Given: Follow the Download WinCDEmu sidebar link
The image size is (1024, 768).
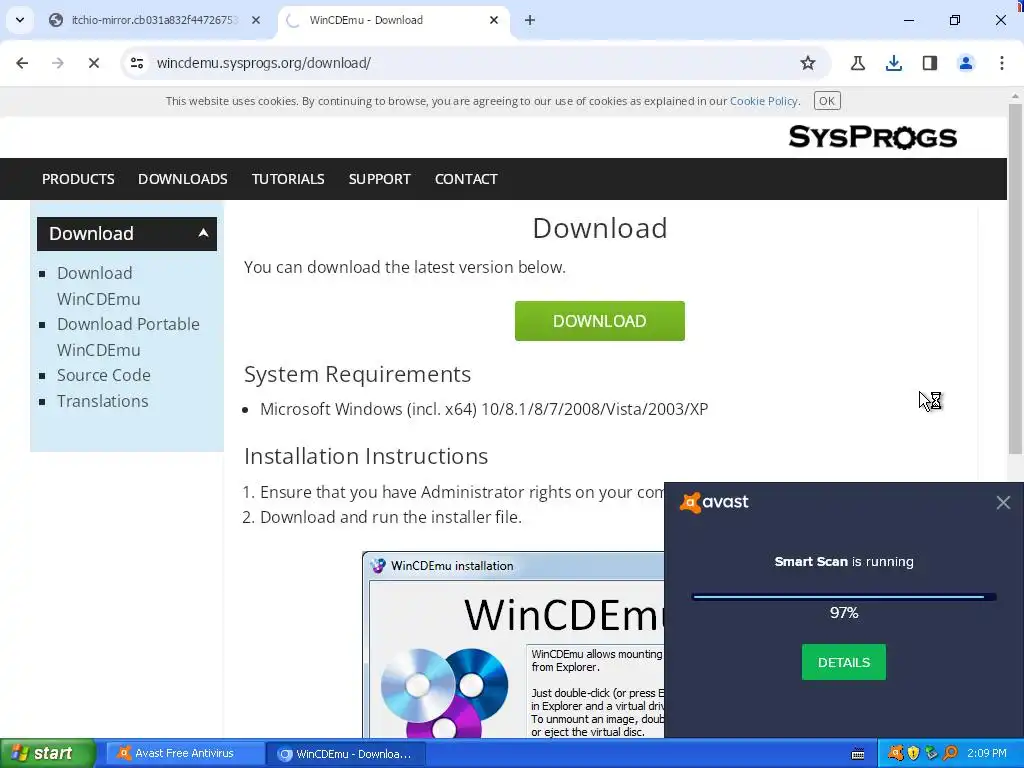Looking at the screenshot, I should click(99, 286).
